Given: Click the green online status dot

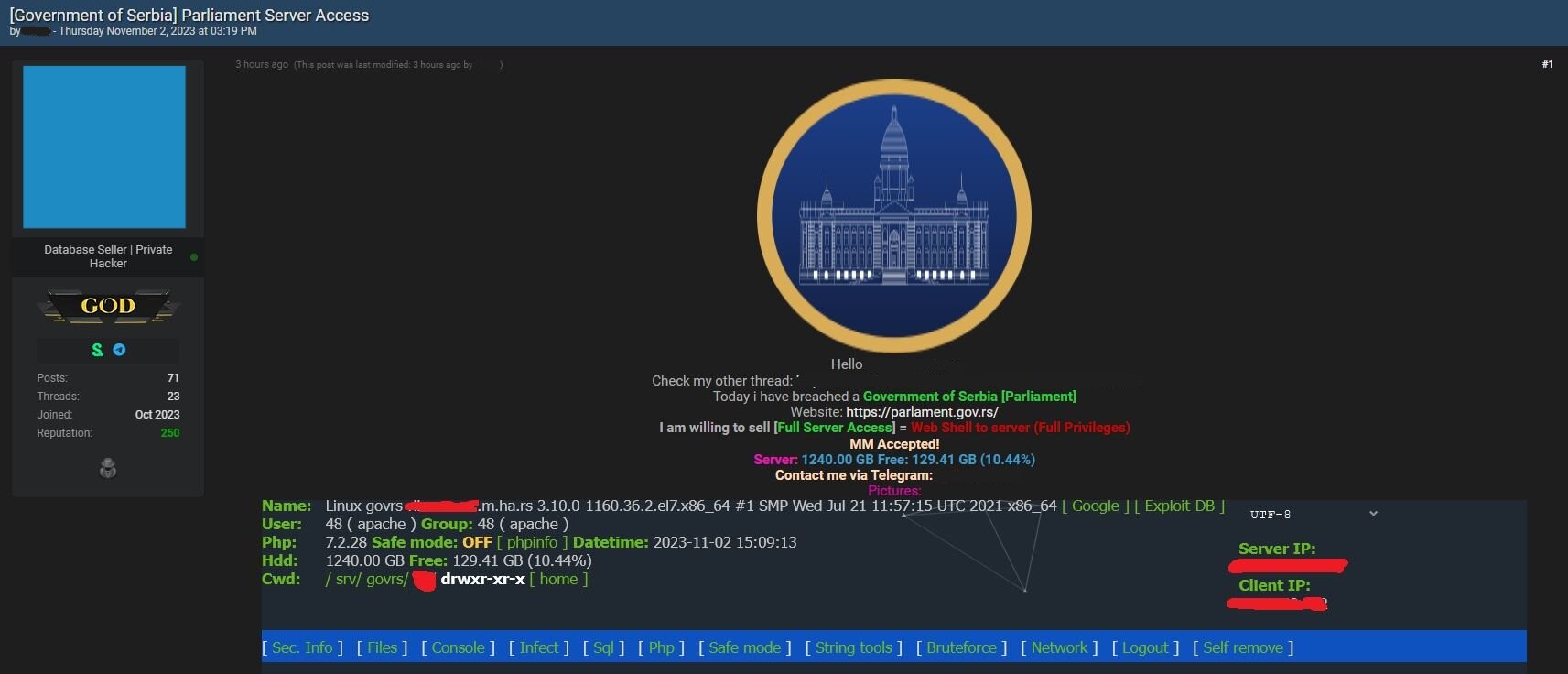Looking at the screenshot, I should click(194, 257).
